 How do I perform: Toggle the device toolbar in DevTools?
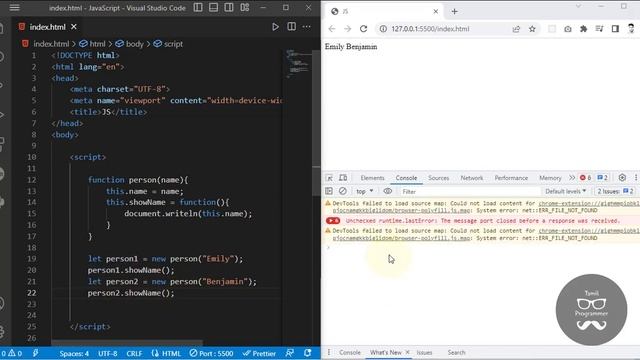pos(343,178)
